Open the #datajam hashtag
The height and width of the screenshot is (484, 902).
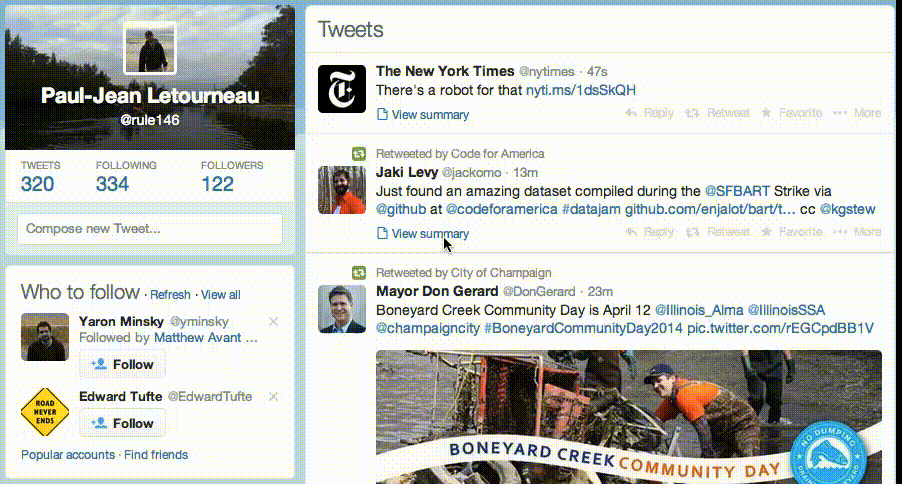click(591, 209)
